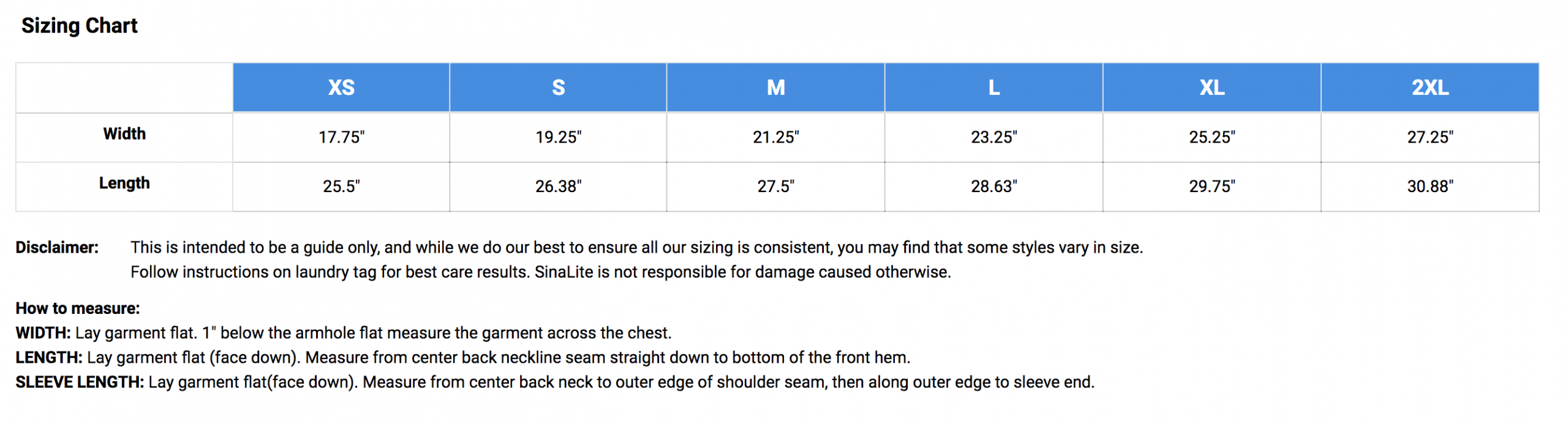Select the L column header
1568x424 pixels.
[993, 87]
